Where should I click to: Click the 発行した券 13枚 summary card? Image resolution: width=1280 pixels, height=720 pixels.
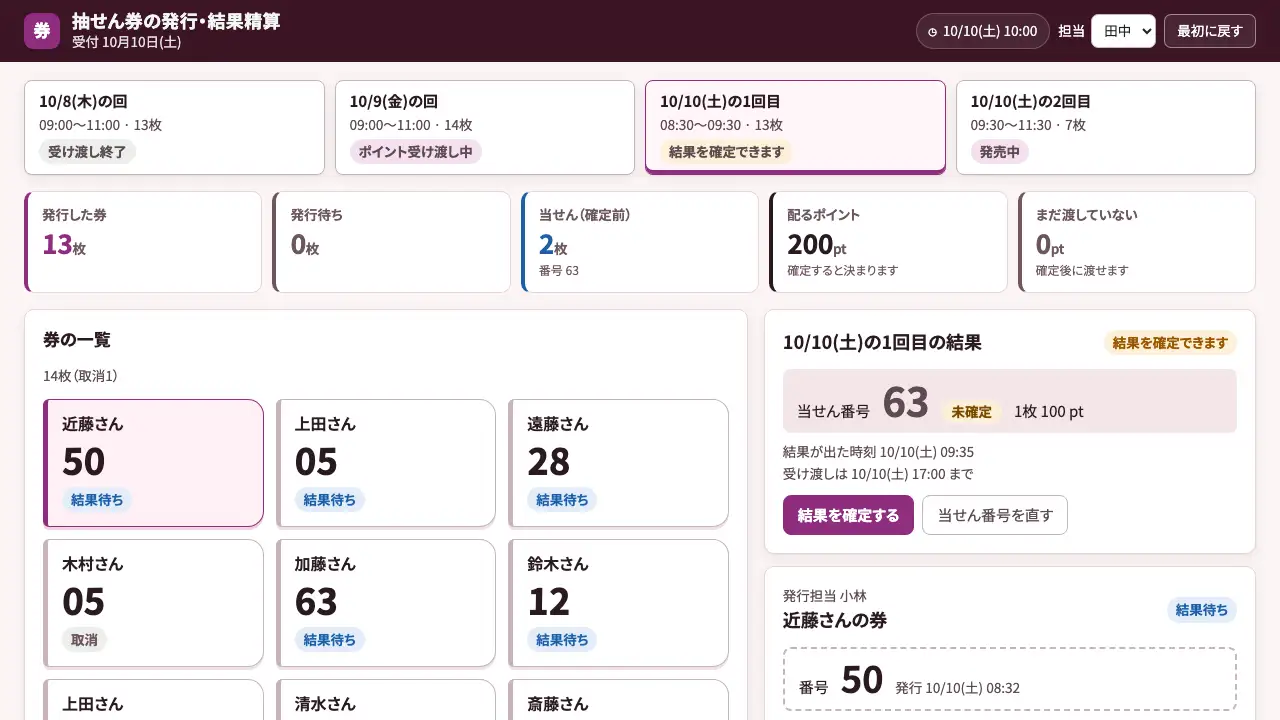click(142, 242)
